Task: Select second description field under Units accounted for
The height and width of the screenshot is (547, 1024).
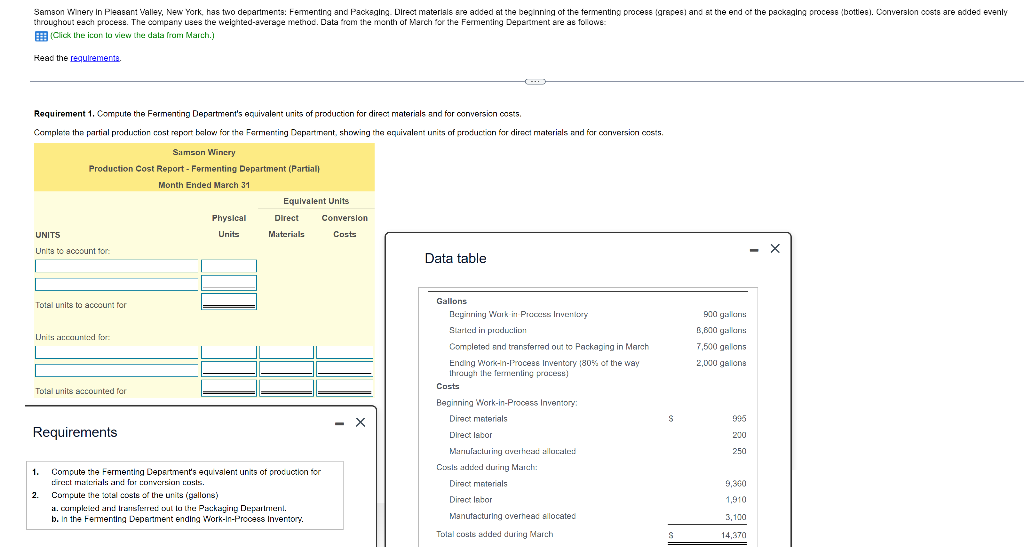Action: [116, 370]
